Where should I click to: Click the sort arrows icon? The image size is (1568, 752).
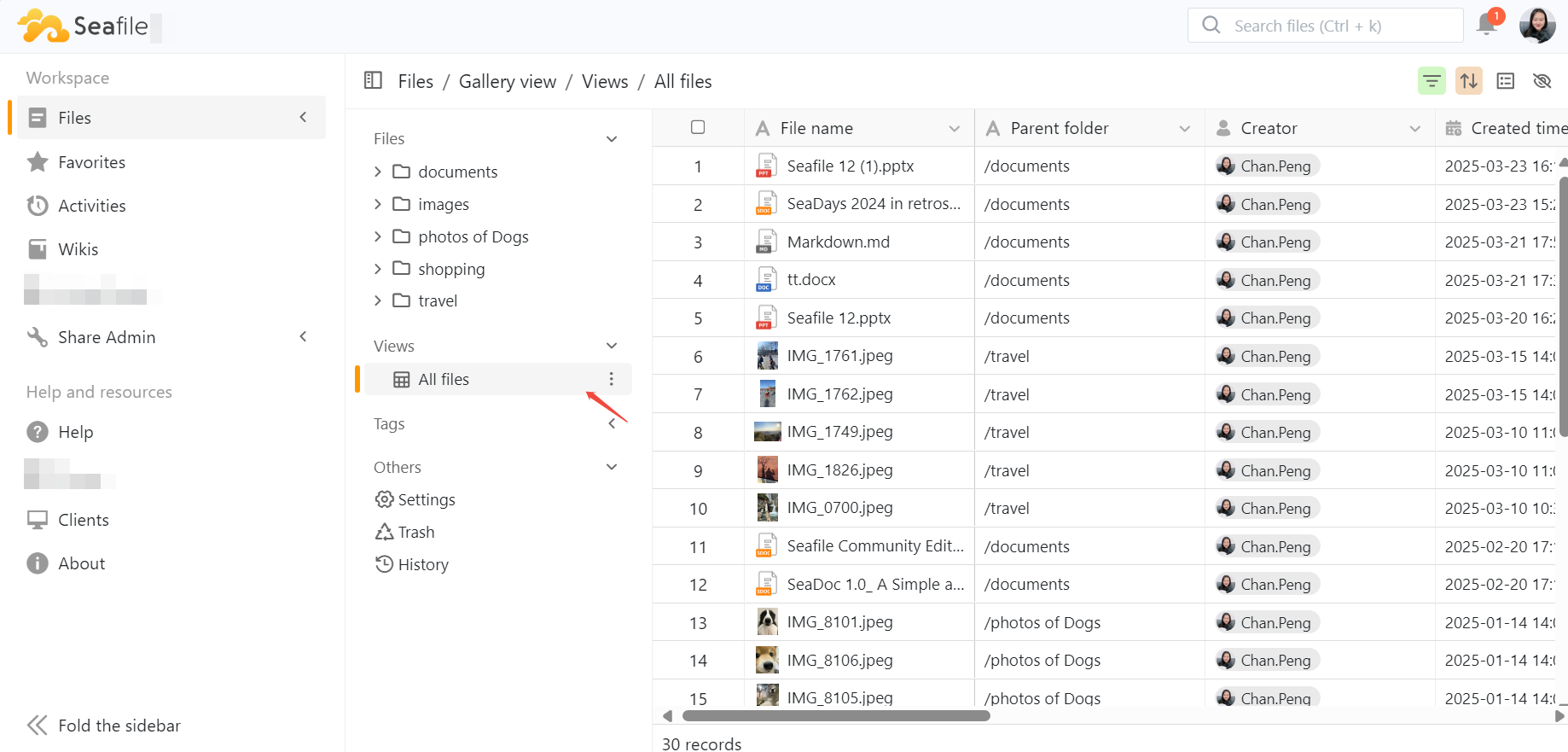[x=1468, y=81]
